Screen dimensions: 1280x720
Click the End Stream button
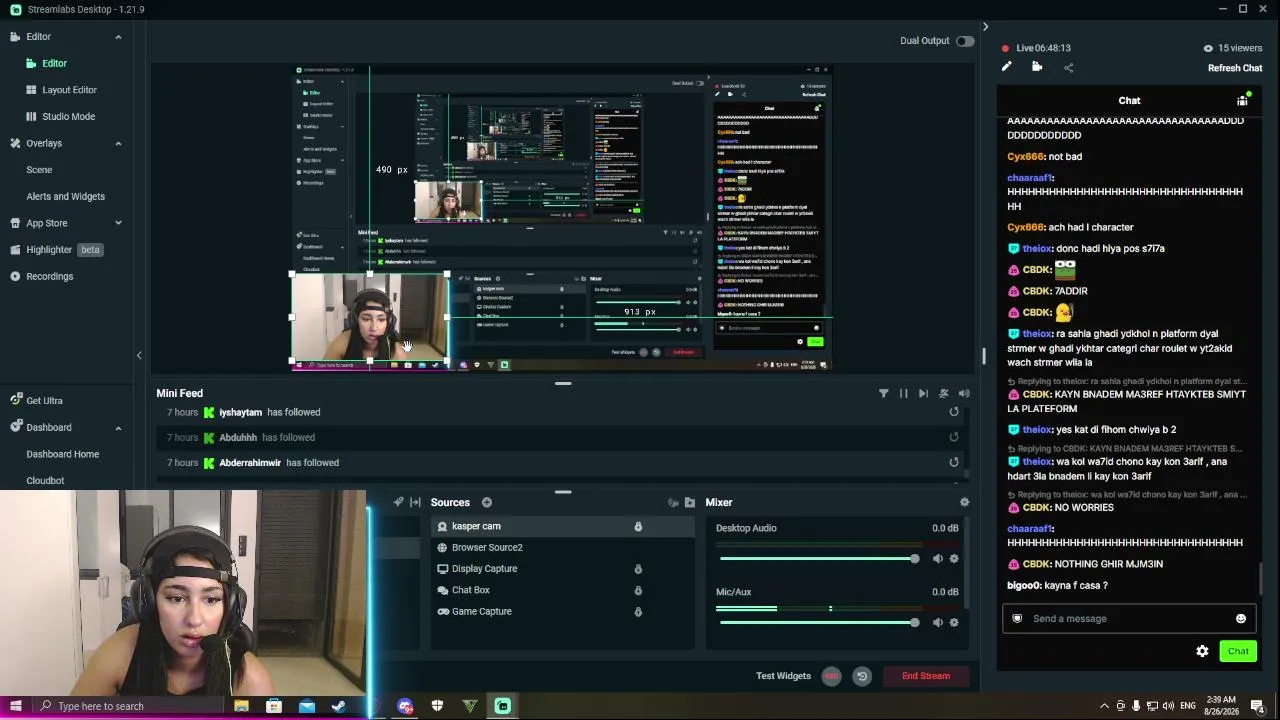pyautogui.click(x=926, y=676)
